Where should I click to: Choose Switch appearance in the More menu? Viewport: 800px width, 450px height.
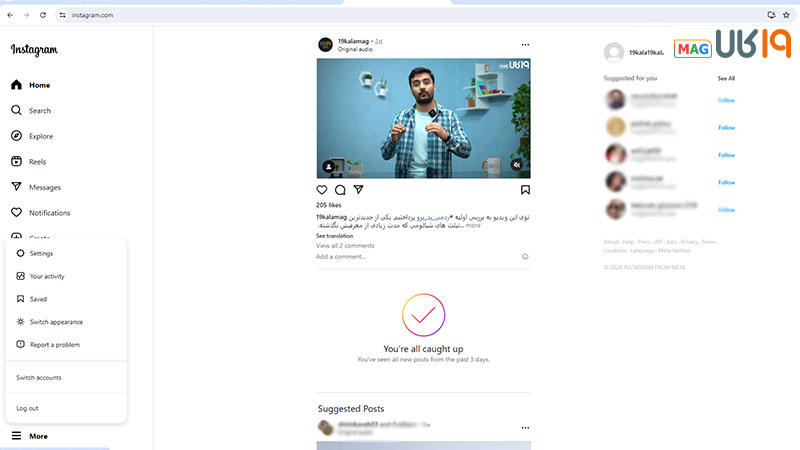(x=56, y=322)
